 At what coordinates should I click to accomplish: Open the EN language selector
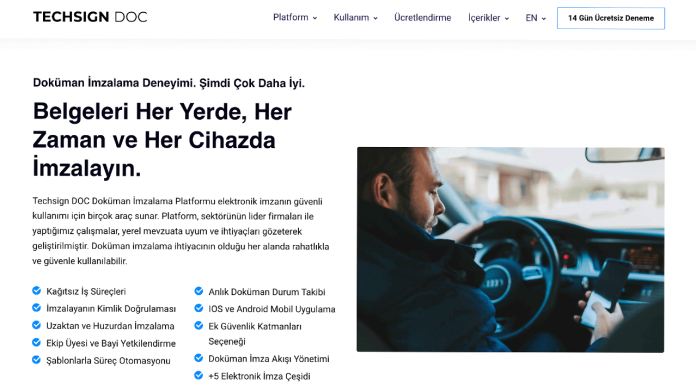pos(536,18)
